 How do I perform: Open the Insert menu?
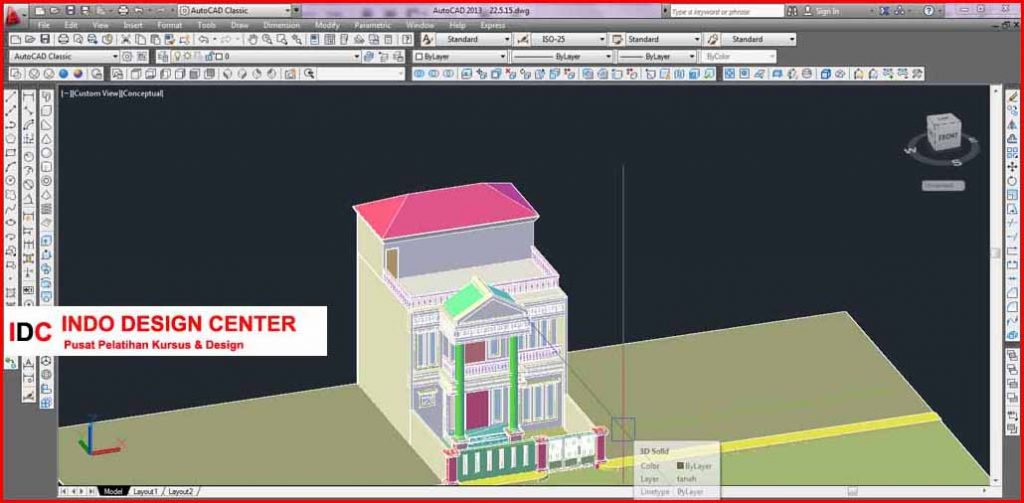pyautogui.click(x=133, y=25)
